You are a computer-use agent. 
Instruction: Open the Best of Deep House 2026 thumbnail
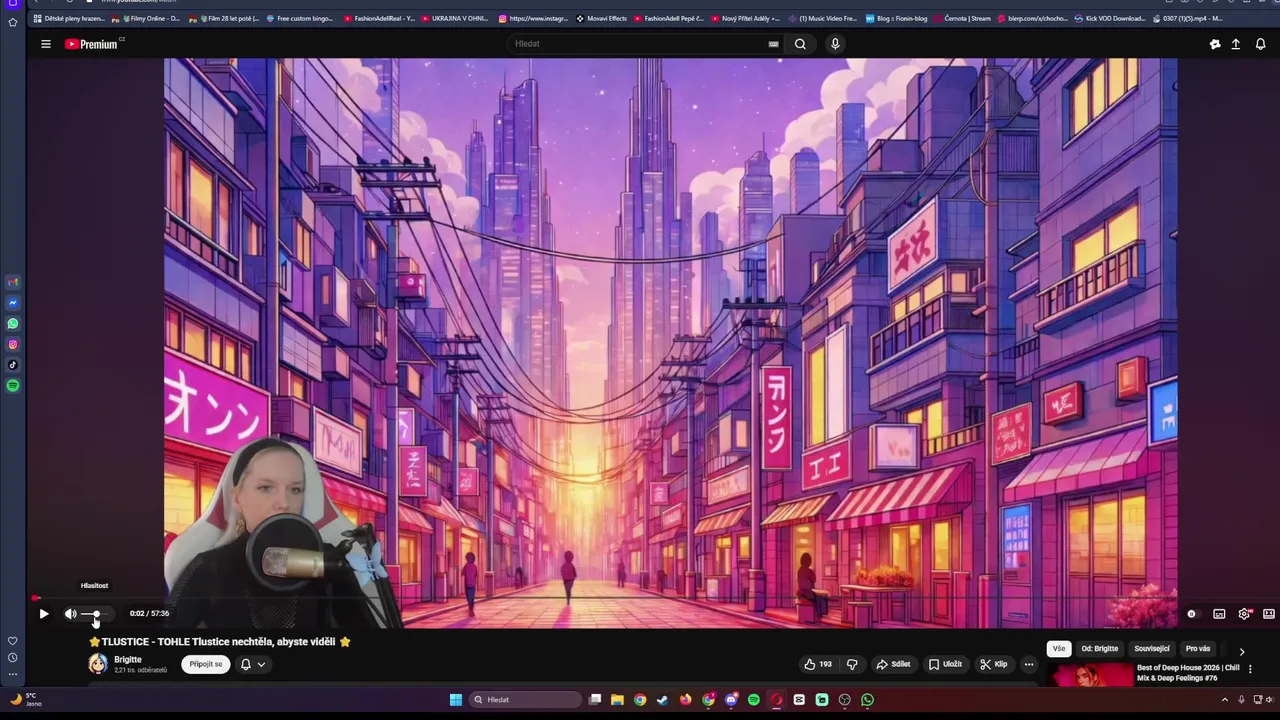(x=1090, y=676)
